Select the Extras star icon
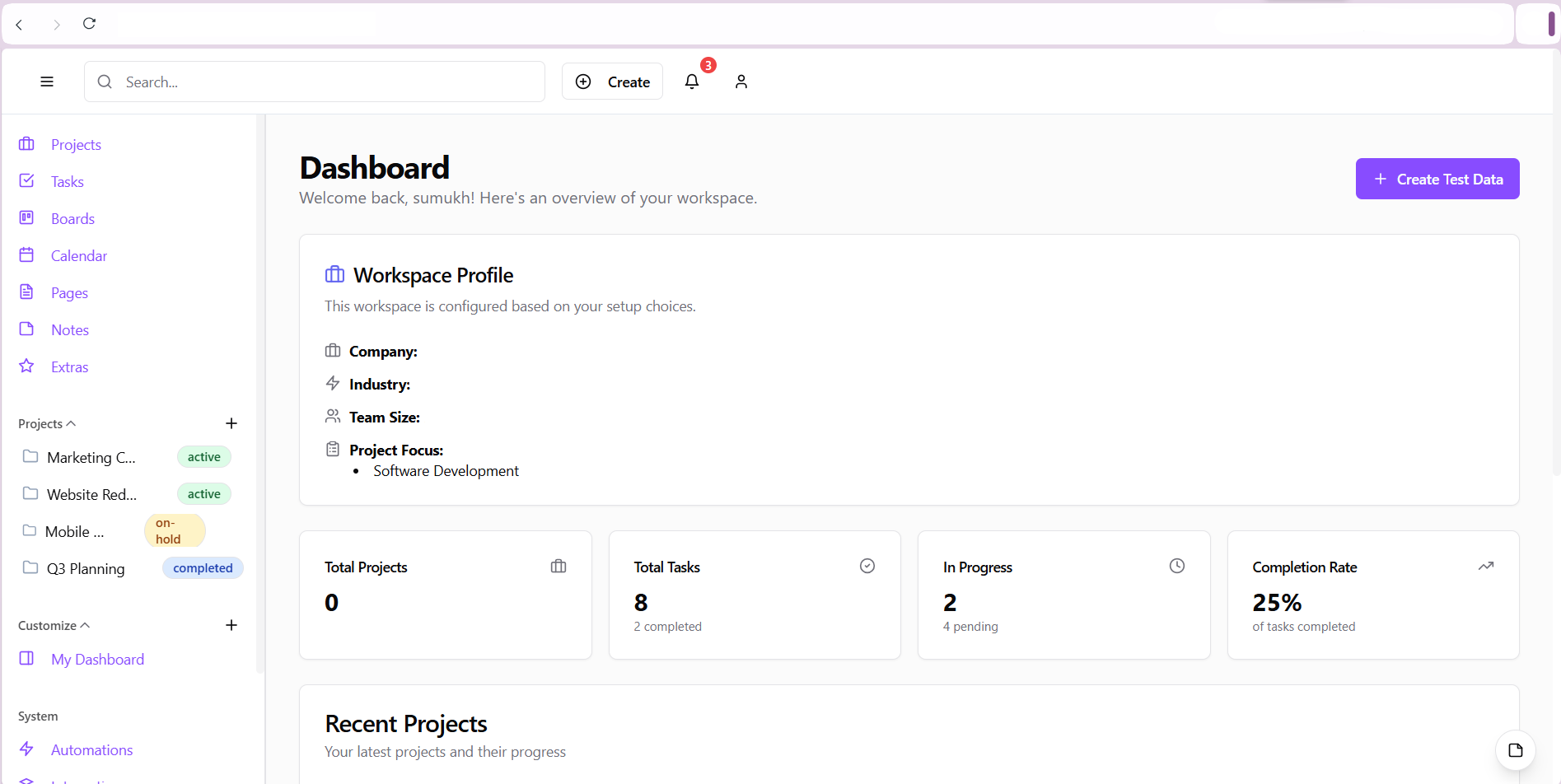Screen dimensions: 1561x784 [27, 366]
